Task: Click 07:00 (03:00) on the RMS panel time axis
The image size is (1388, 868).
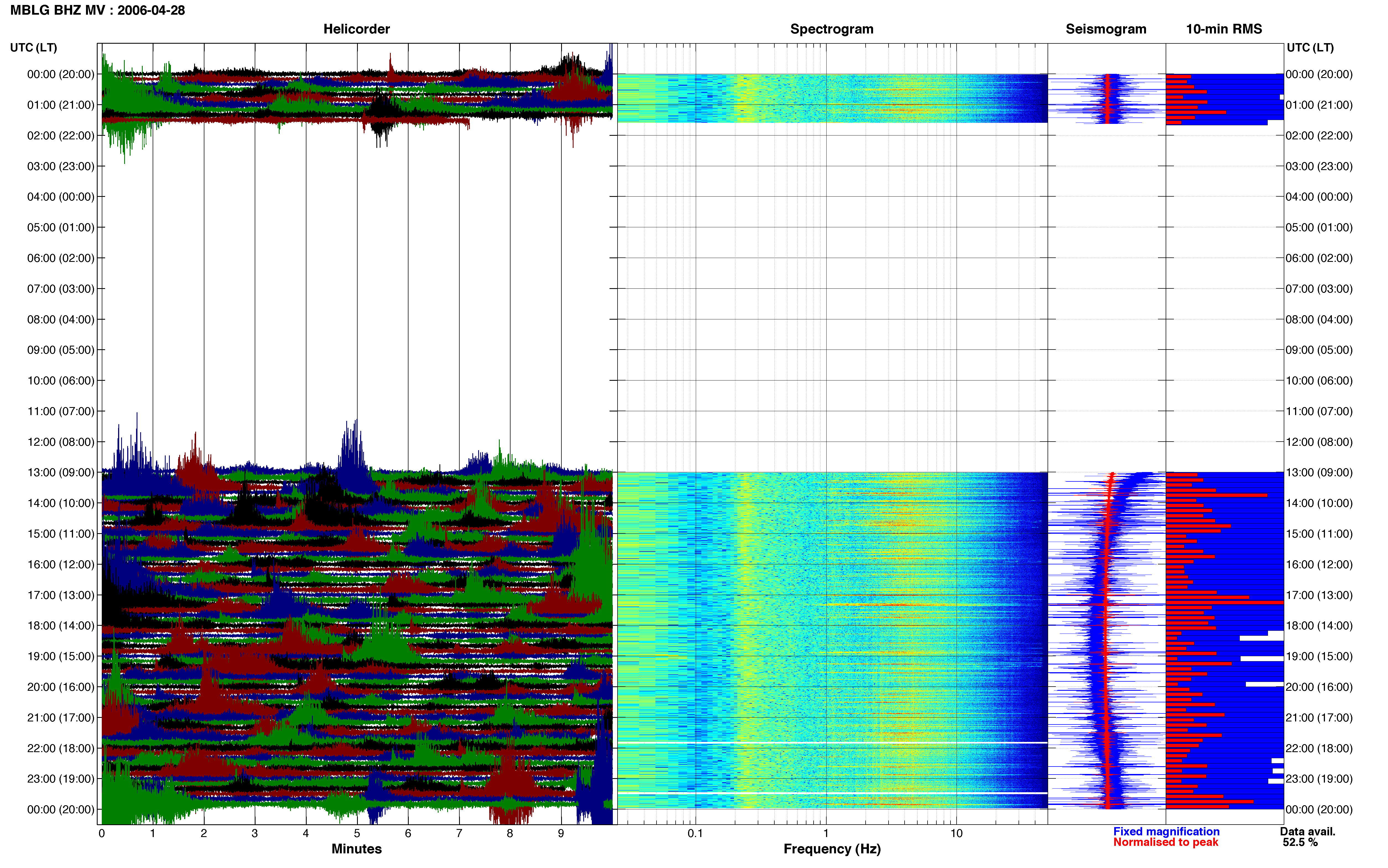Action: (1319, 289)
